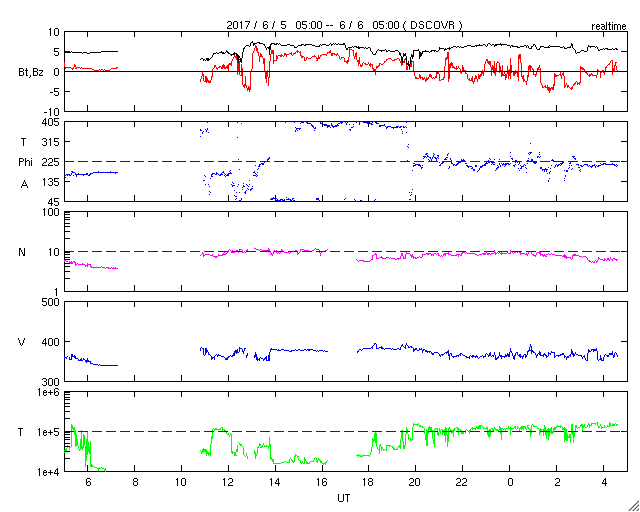
Task: Click the '225' tick label
Action: point(51,162)
